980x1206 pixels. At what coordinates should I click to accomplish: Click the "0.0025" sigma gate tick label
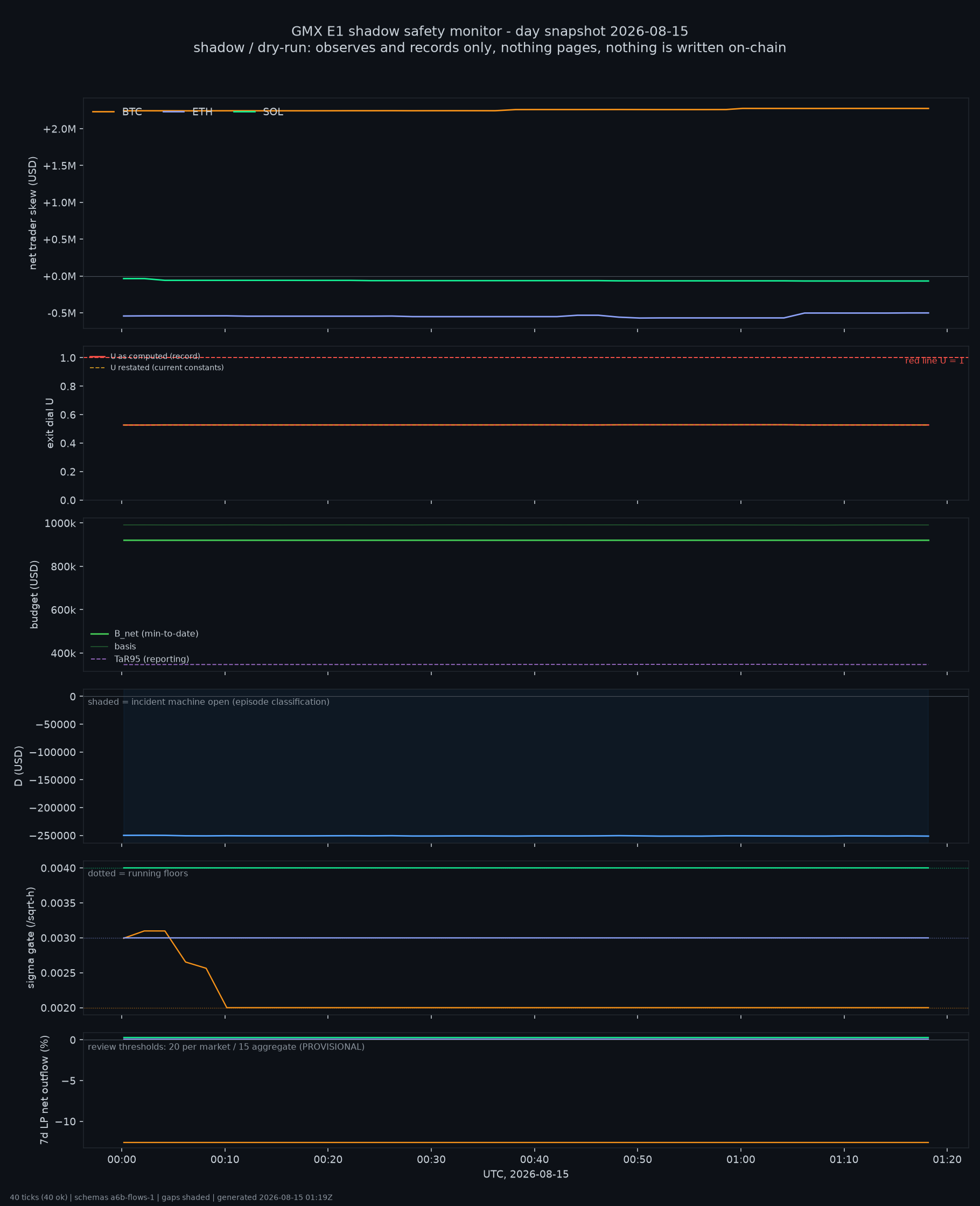click(59, 973)
